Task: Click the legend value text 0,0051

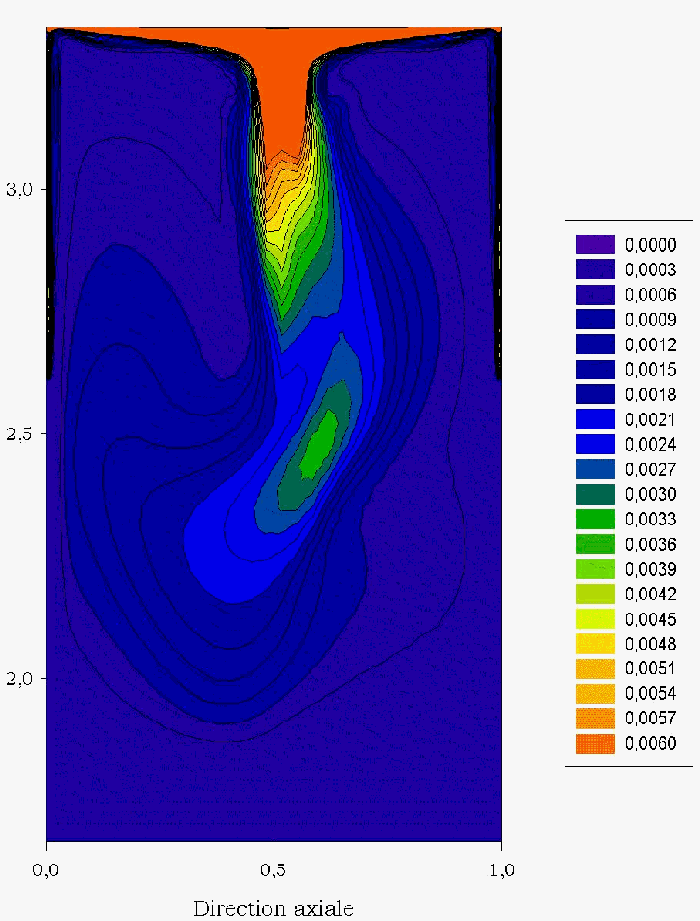Action: click(x=651, y=669)
